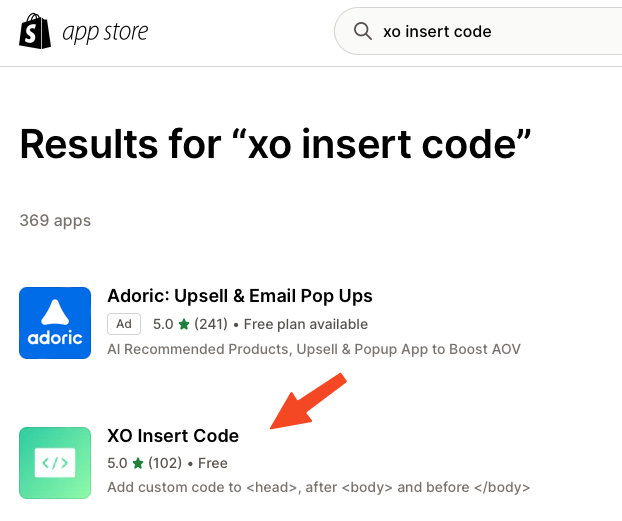
Task: Click the Adoric AI Recommended Products description
Action: coord(313,349)
